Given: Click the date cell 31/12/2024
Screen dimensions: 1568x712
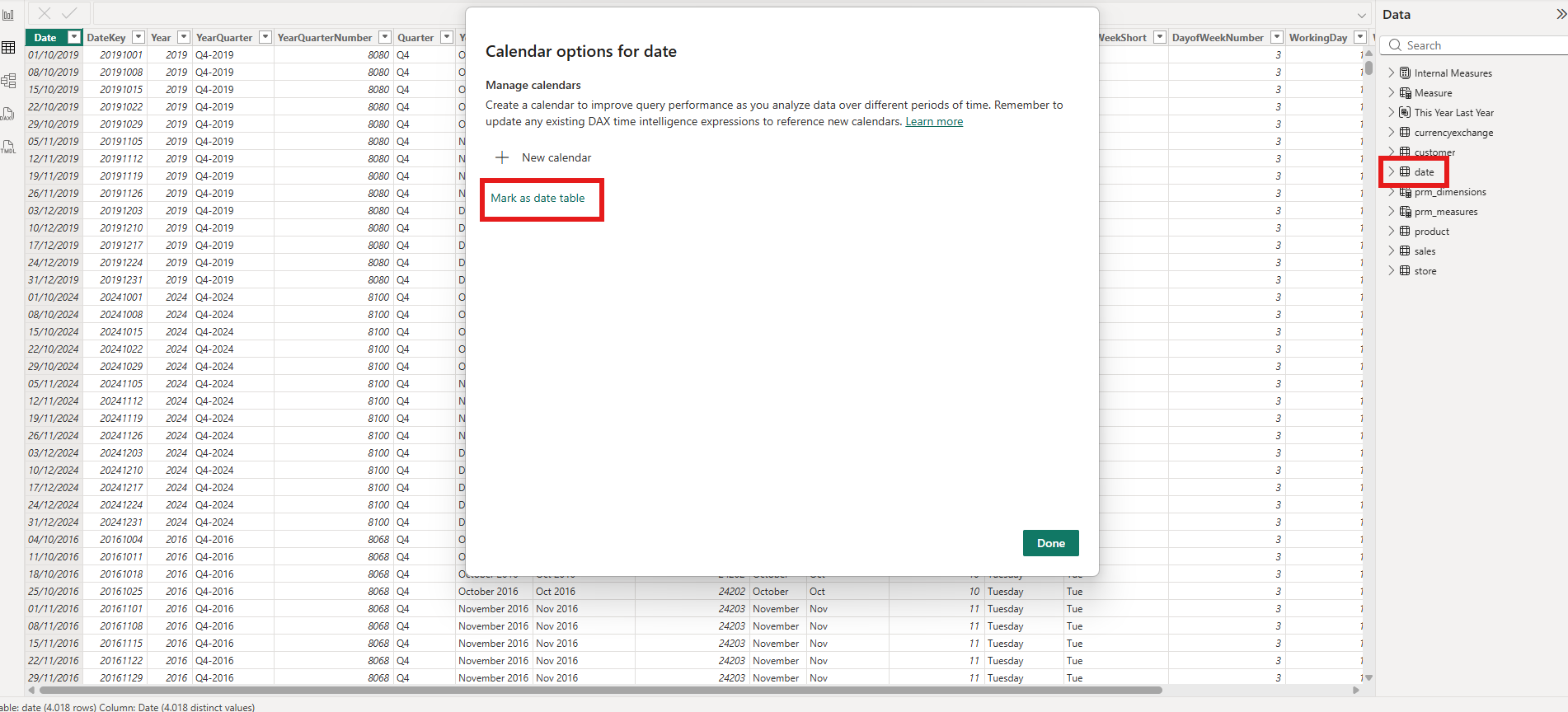Looking at the screenshot, I should tap(54, 522).
